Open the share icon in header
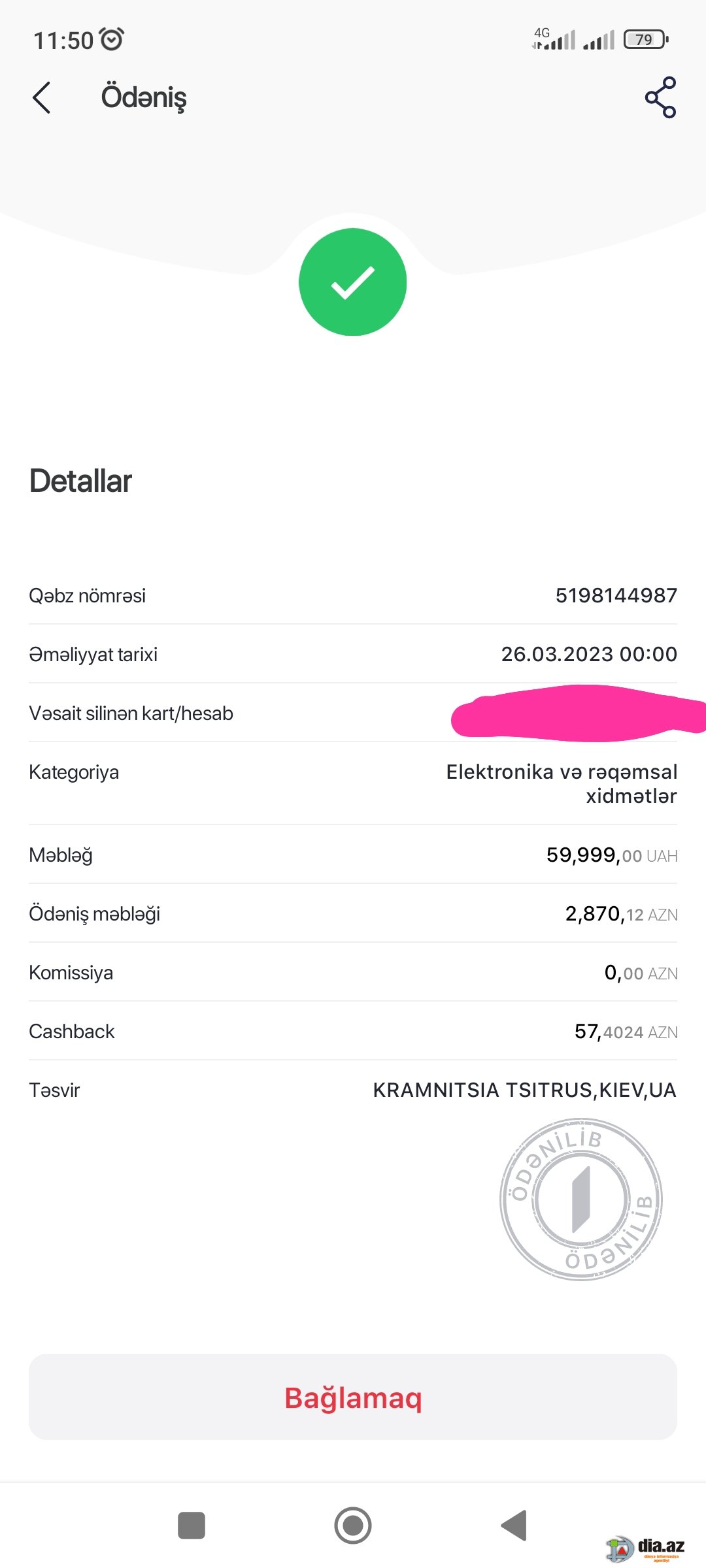 pyautogui.click(x=660, y=97)
